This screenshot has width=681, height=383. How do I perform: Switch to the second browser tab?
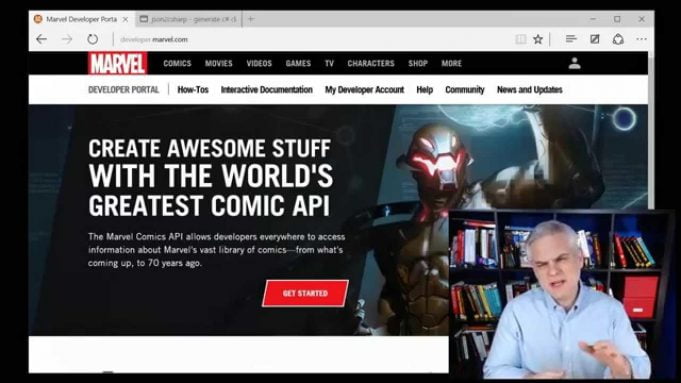pos(188,20)
